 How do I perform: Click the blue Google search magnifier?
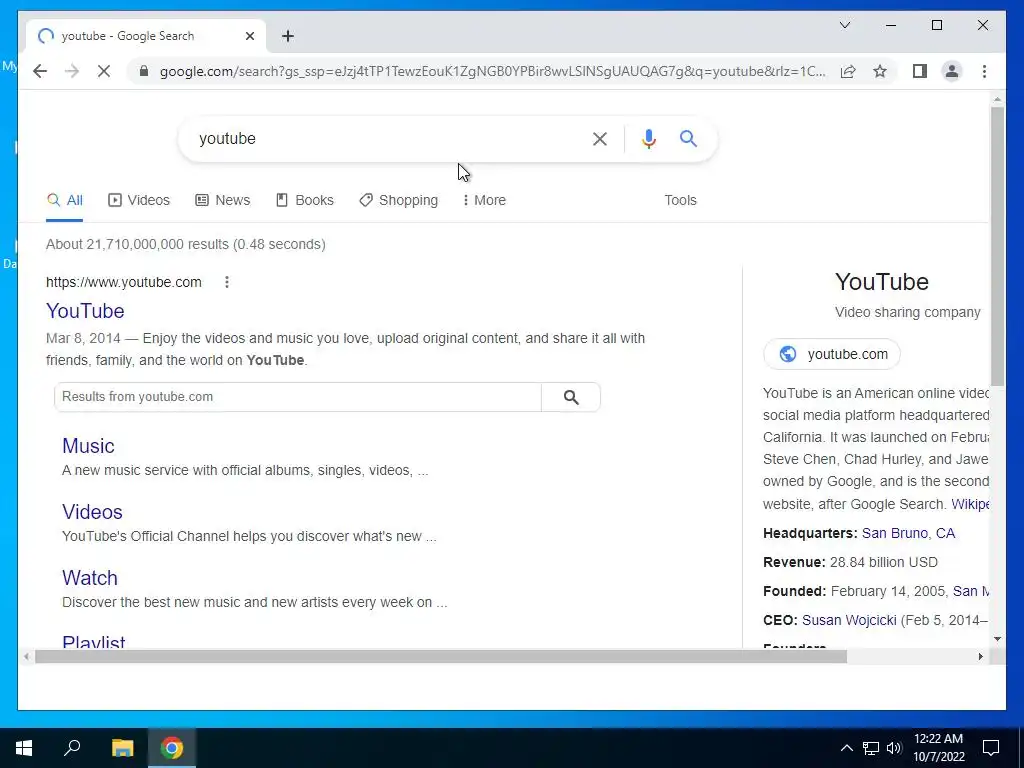(x=688, y=138)
